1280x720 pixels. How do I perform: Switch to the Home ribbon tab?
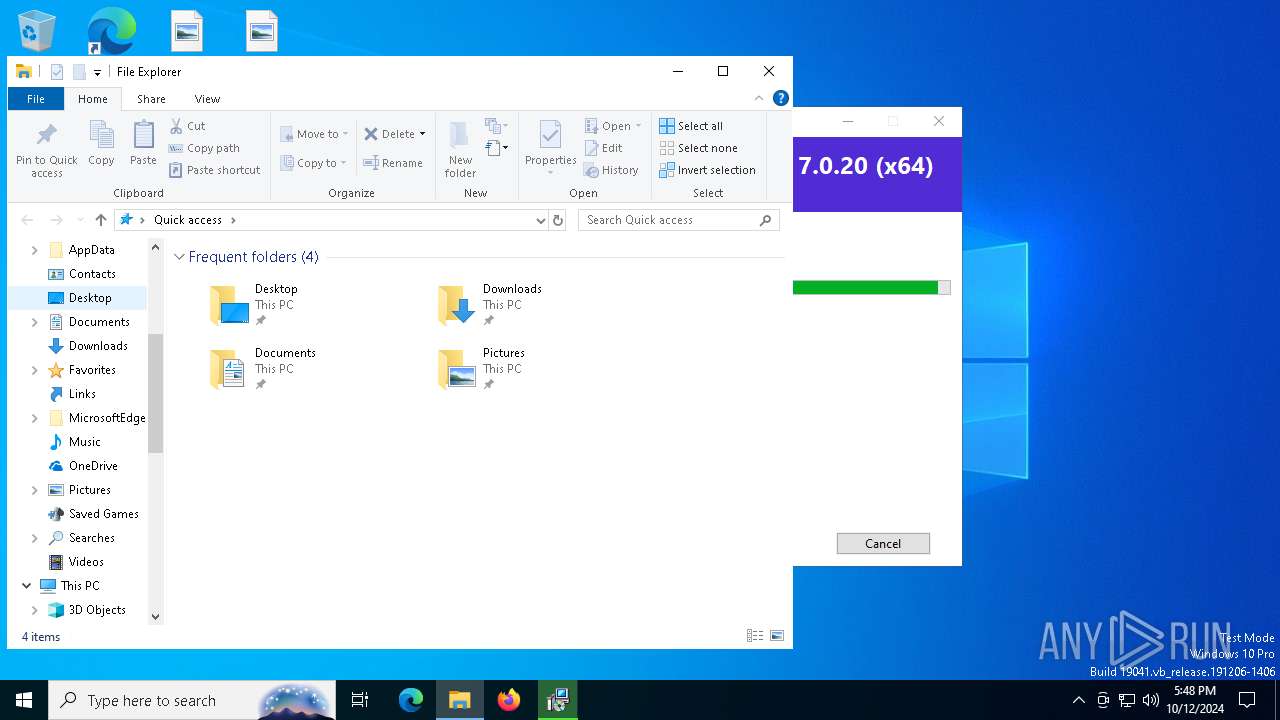pyautogui.click(x=93, y=99)
